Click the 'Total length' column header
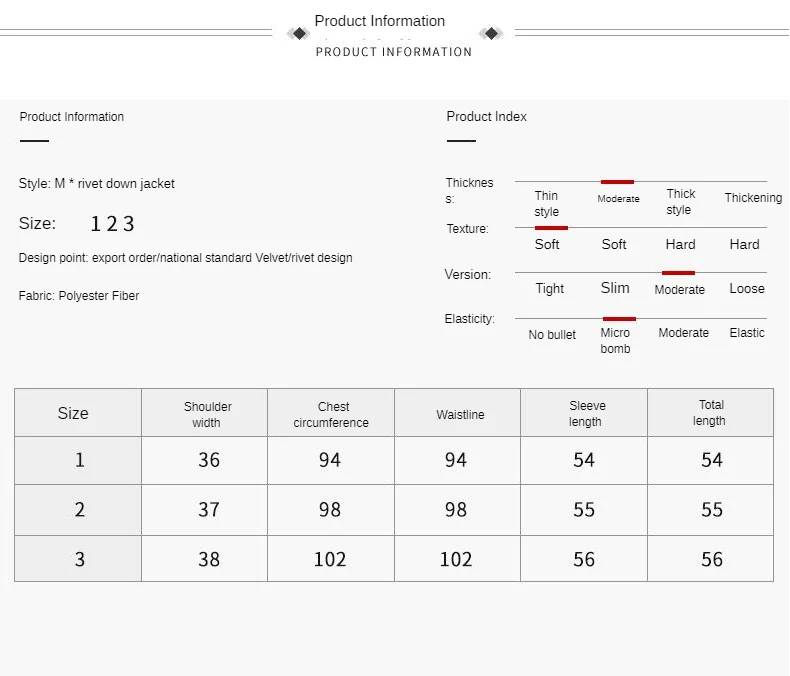790x676 pixels. (x=710, y=413)
